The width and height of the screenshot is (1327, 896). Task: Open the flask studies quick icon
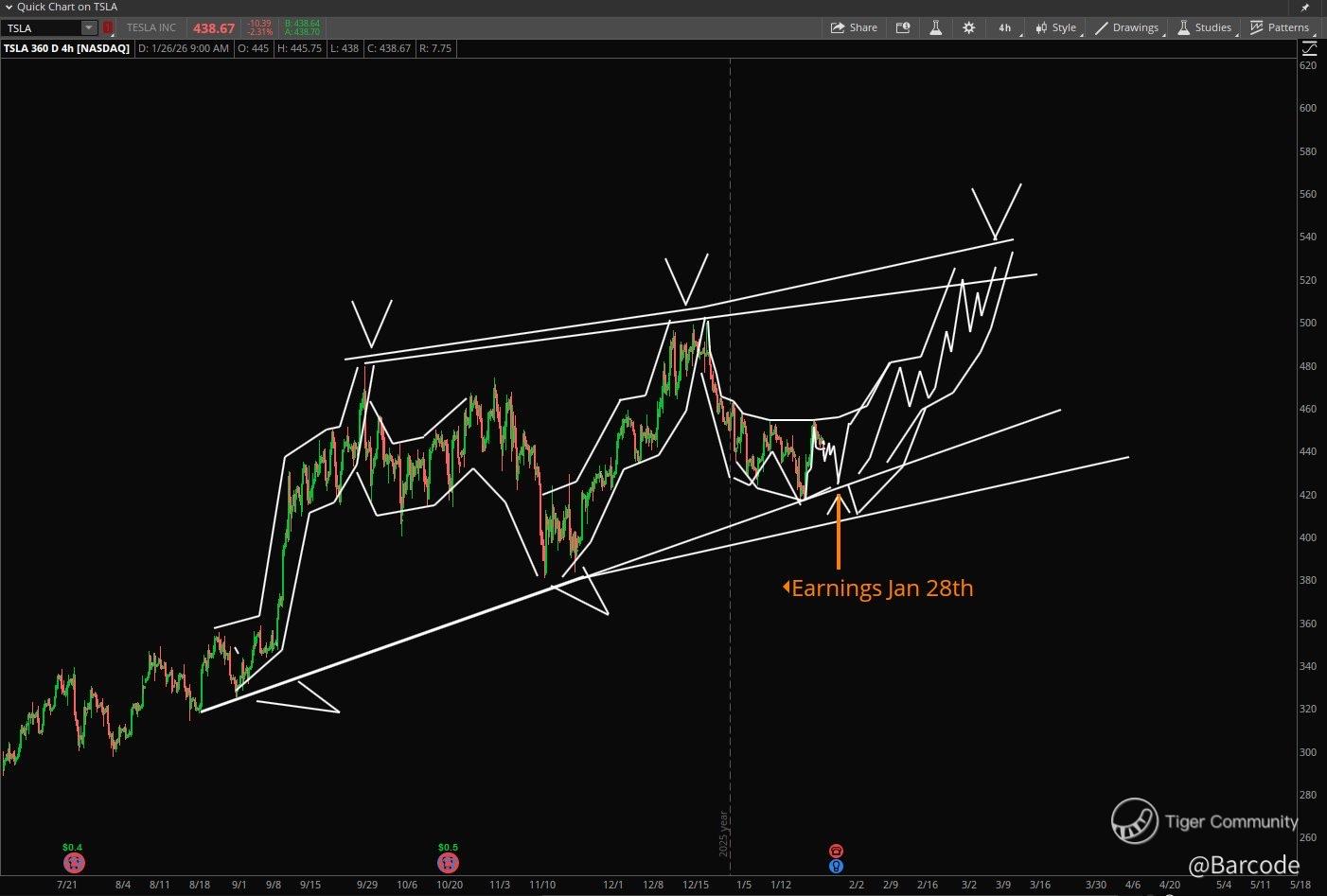(x=935, y=27)
